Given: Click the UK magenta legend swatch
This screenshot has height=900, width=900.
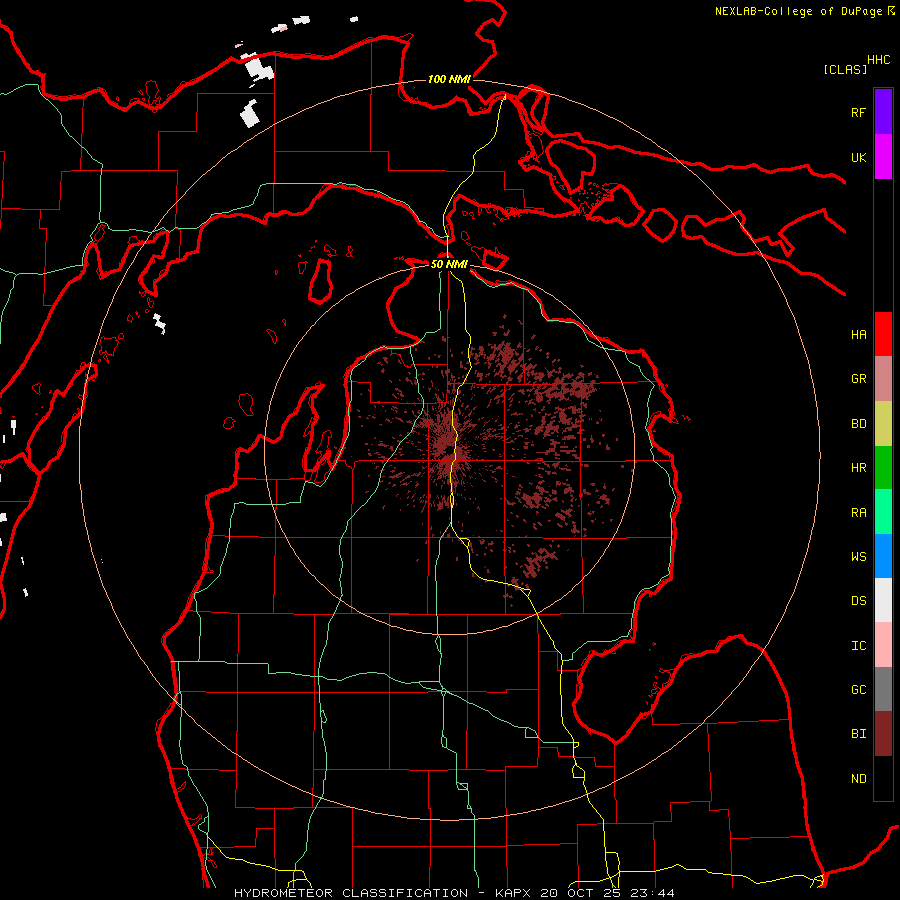Looking at the screenshot, I should [883, 157].
